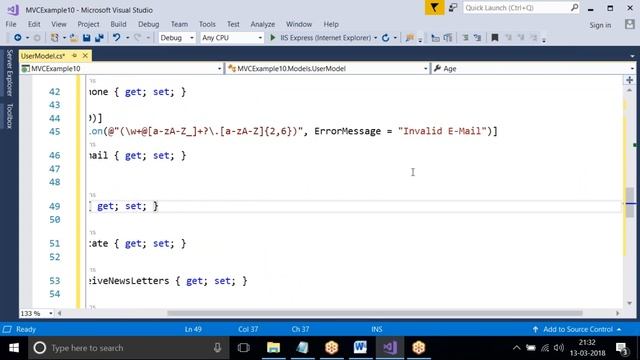
Task: Expand the Navigate Backward dropdown arrow
Action: [27, 38]
